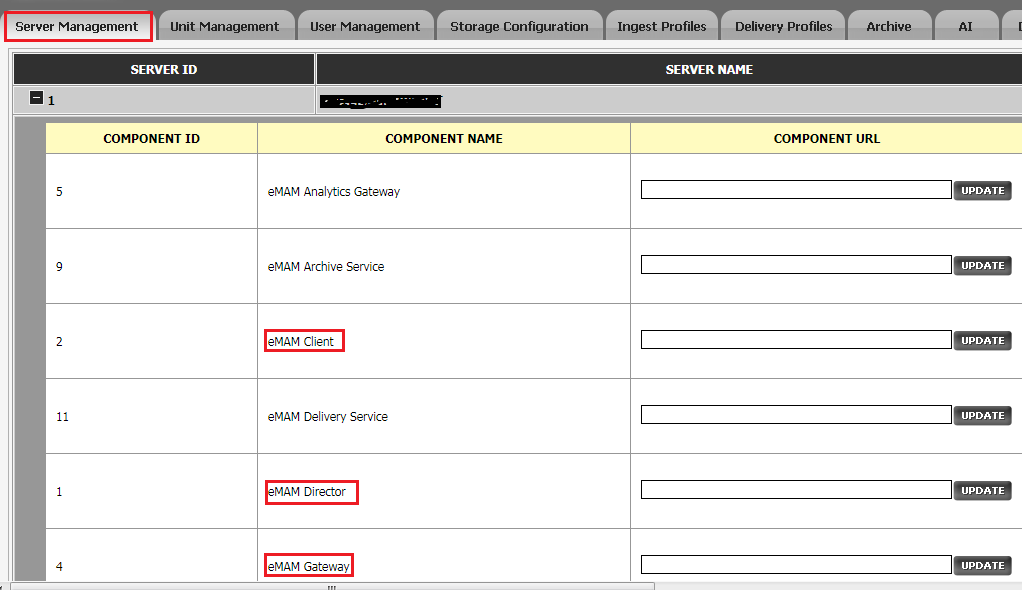The width and height of the screenshot is (1022, 590).
Task: Open the Delivery Profiles tab
Action: coord(783,27)
